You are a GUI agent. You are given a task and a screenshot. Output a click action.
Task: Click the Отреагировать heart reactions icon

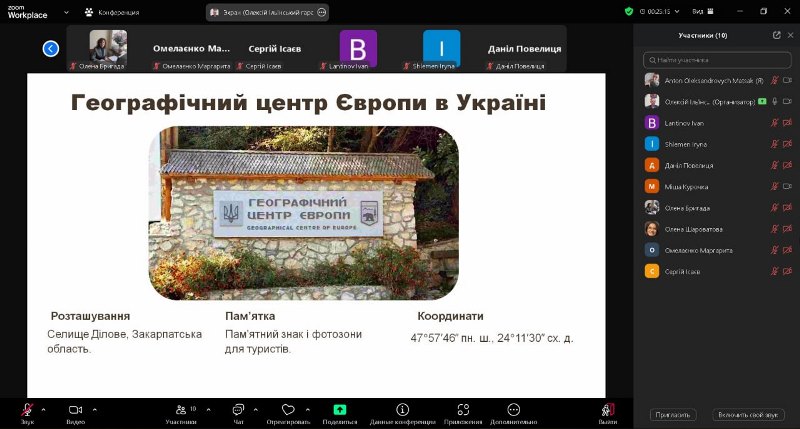click(x=288, y=410)
